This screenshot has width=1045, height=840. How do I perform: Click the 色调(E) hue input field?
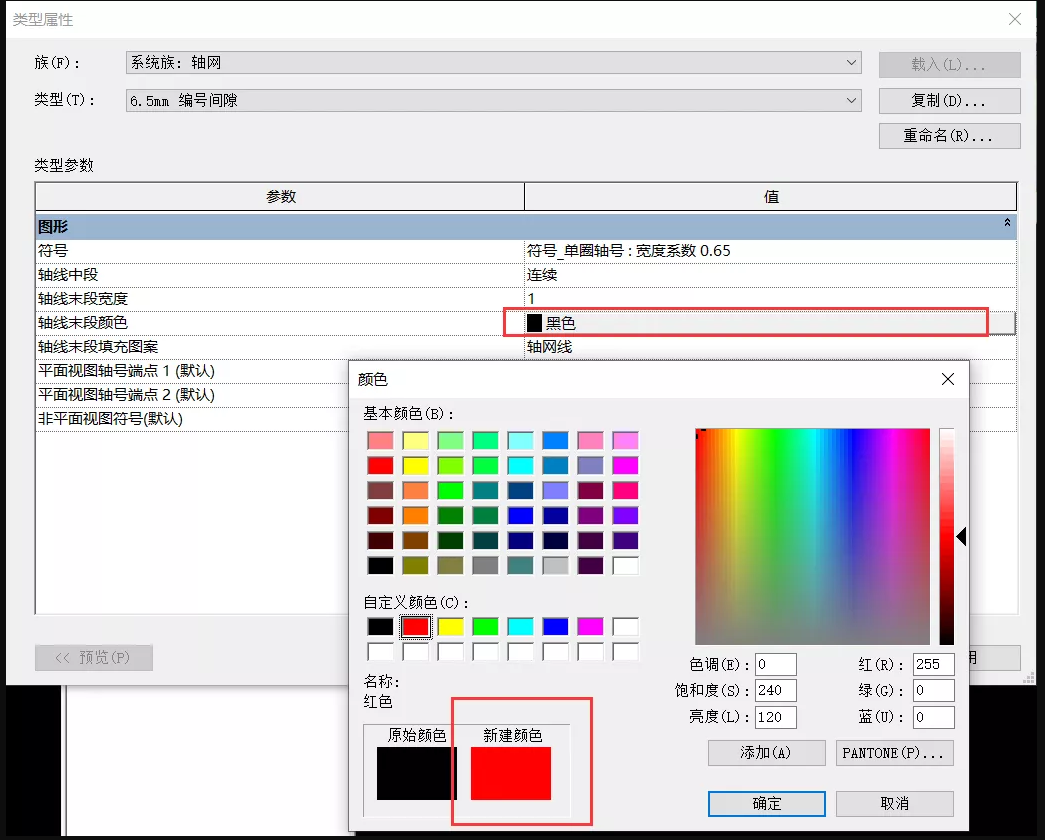pos(776,665)
